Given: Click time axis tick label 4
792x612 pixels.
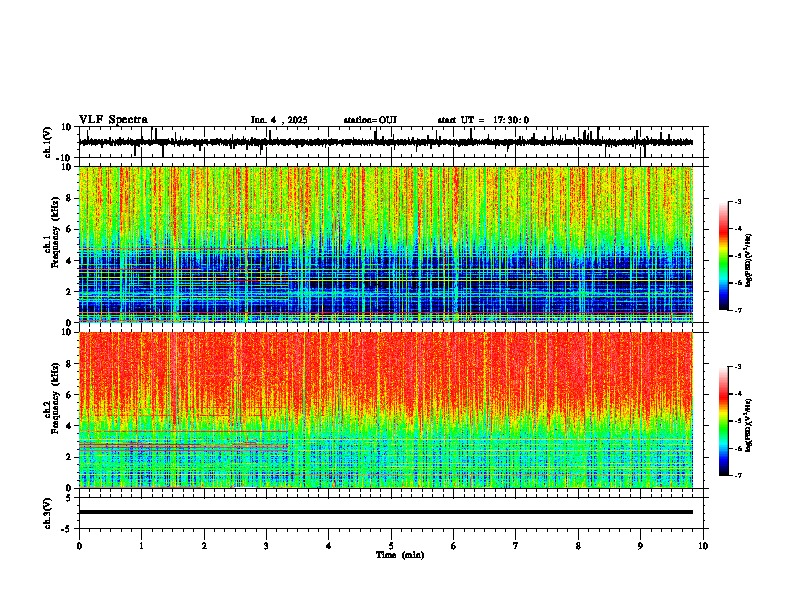Looking at the screenshot, I should pyautogui.click(x=329, y=546).
